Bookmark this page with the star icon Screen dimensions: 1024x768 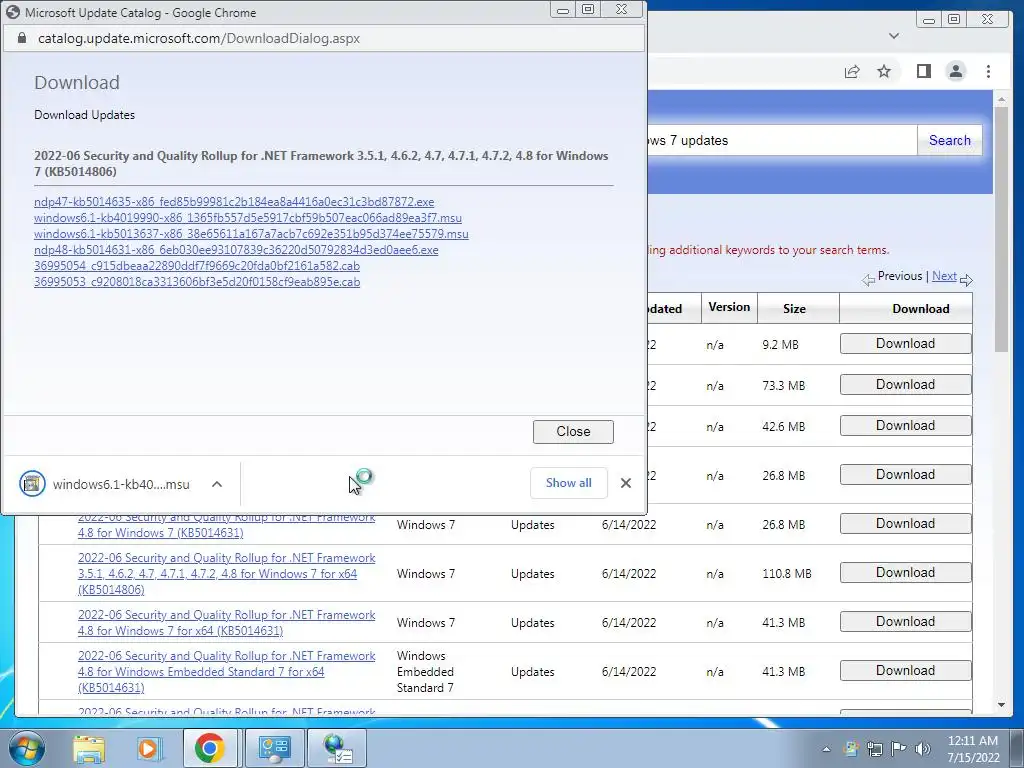(x=884, y=71)
